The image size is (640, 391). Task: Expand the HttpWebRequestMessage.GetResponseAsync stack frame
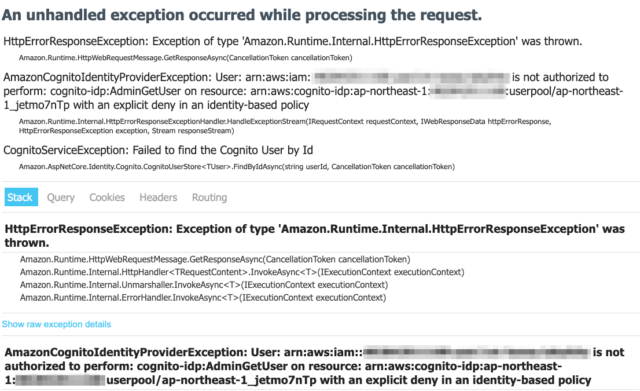215,259
